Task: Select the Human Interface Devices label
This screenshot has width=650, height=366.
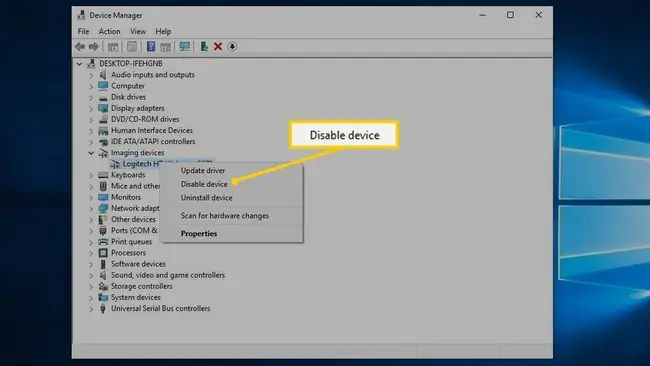Action: coord(152,131)
